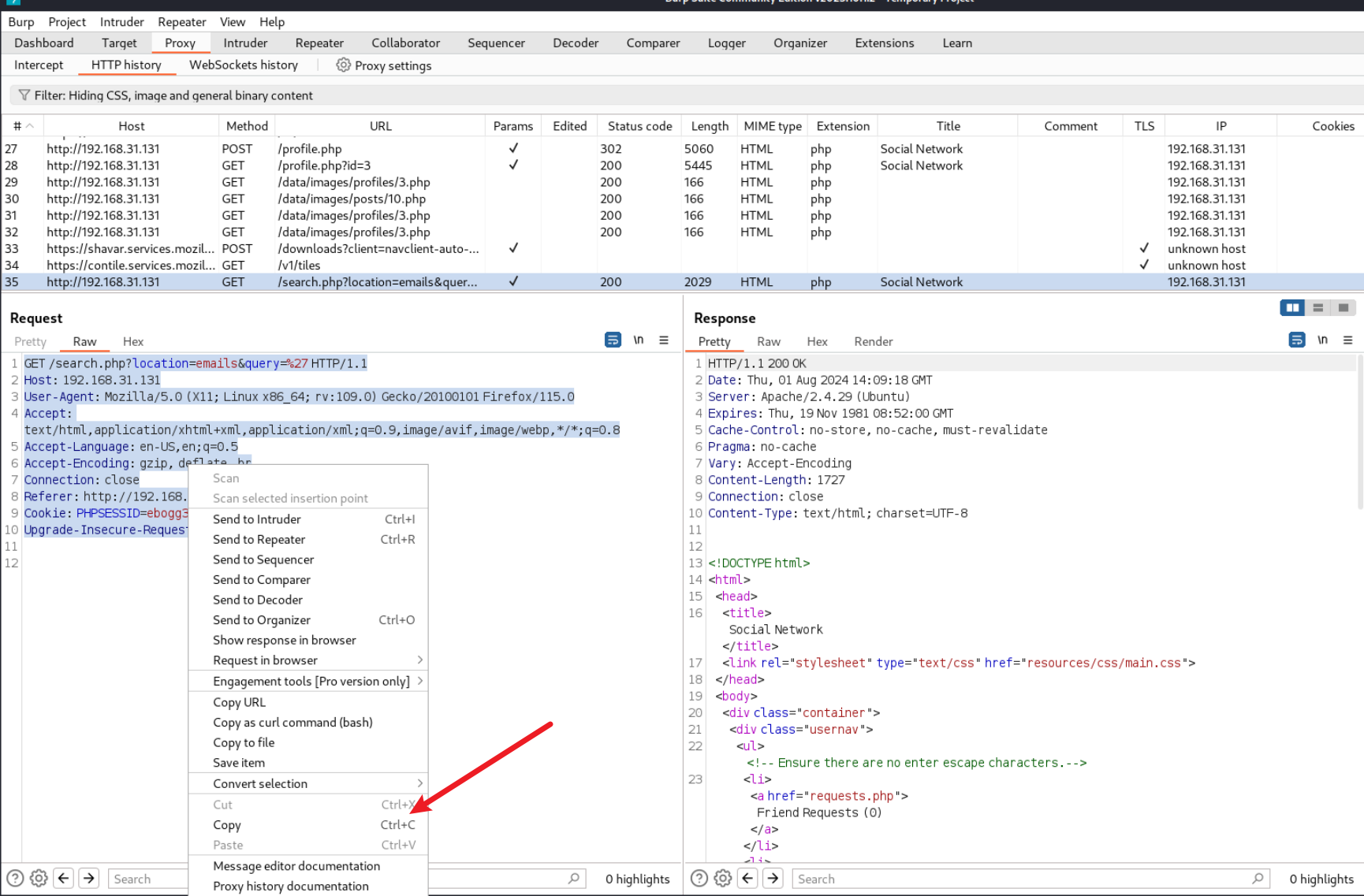Select row 28 /profile.php?id=3
The image size is (1364, 896).
[x=682, y=165]
